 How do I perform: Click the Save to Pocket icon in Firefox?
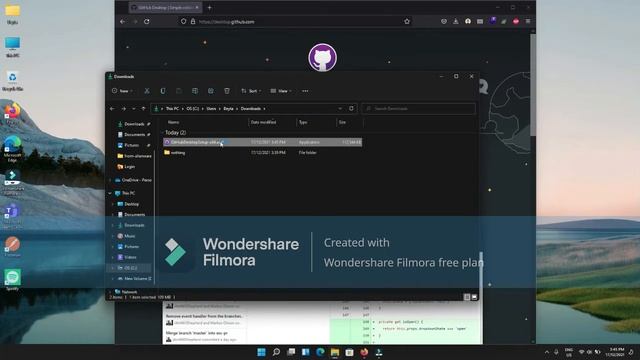(444, 21)
